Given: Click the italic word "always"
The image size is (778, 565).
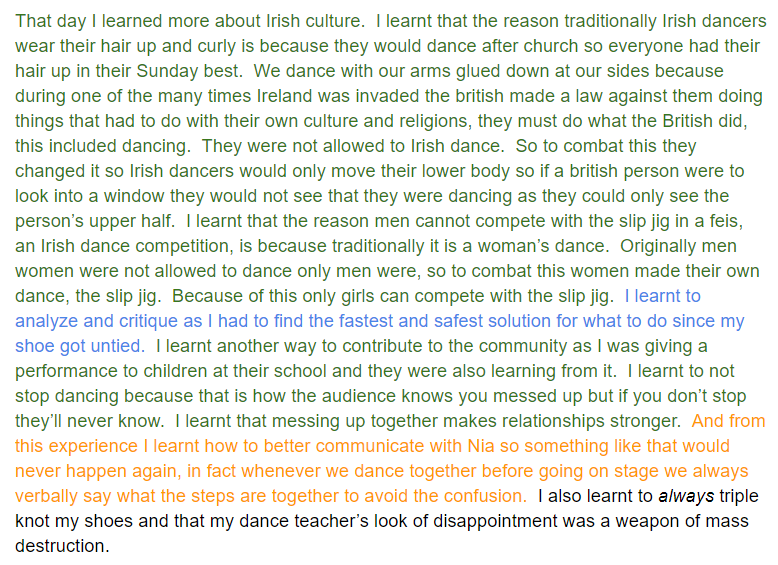Looking at the screenshot, I should pyautogui.click(x=686, y=496).
